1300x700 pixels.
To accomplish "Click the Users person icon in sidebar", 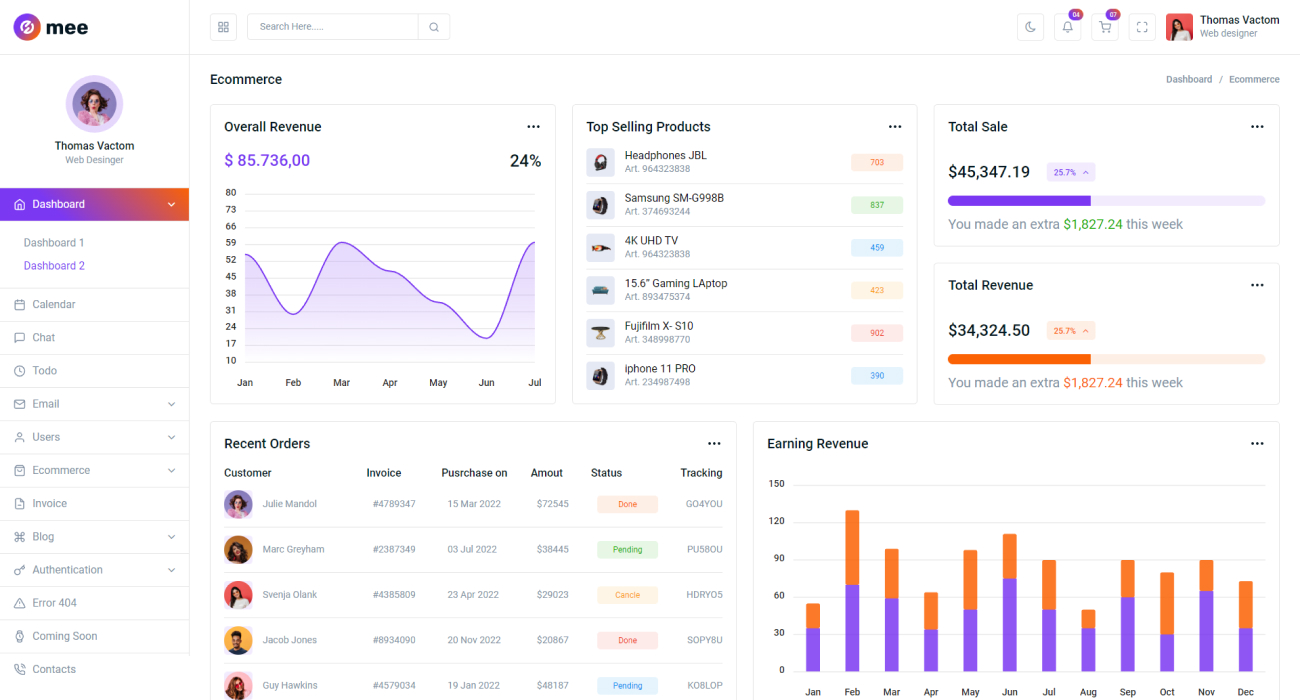I will 19,437.
